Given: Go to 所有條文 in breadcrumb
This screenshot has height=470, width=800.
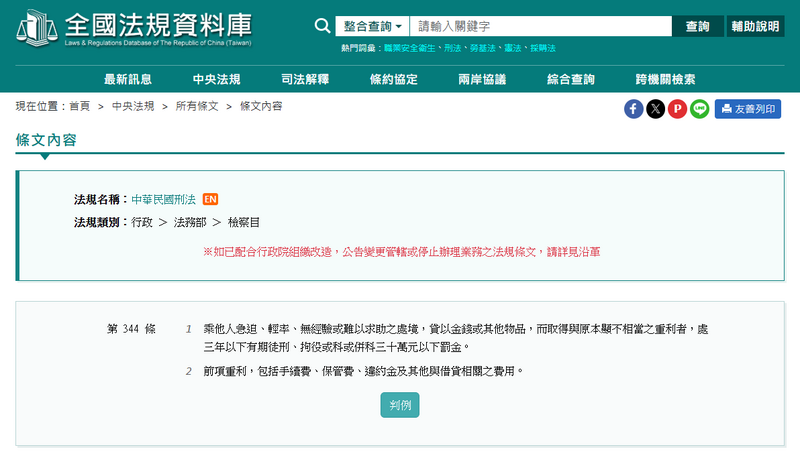Looking at the screenshot, I should tap(197, 106).
